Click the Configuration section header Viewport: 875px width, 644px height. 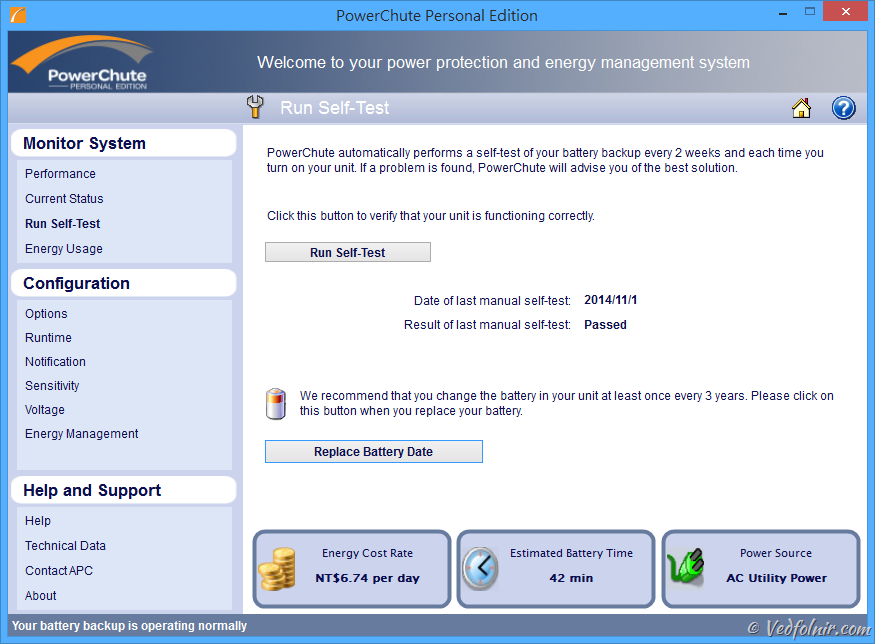123,283
